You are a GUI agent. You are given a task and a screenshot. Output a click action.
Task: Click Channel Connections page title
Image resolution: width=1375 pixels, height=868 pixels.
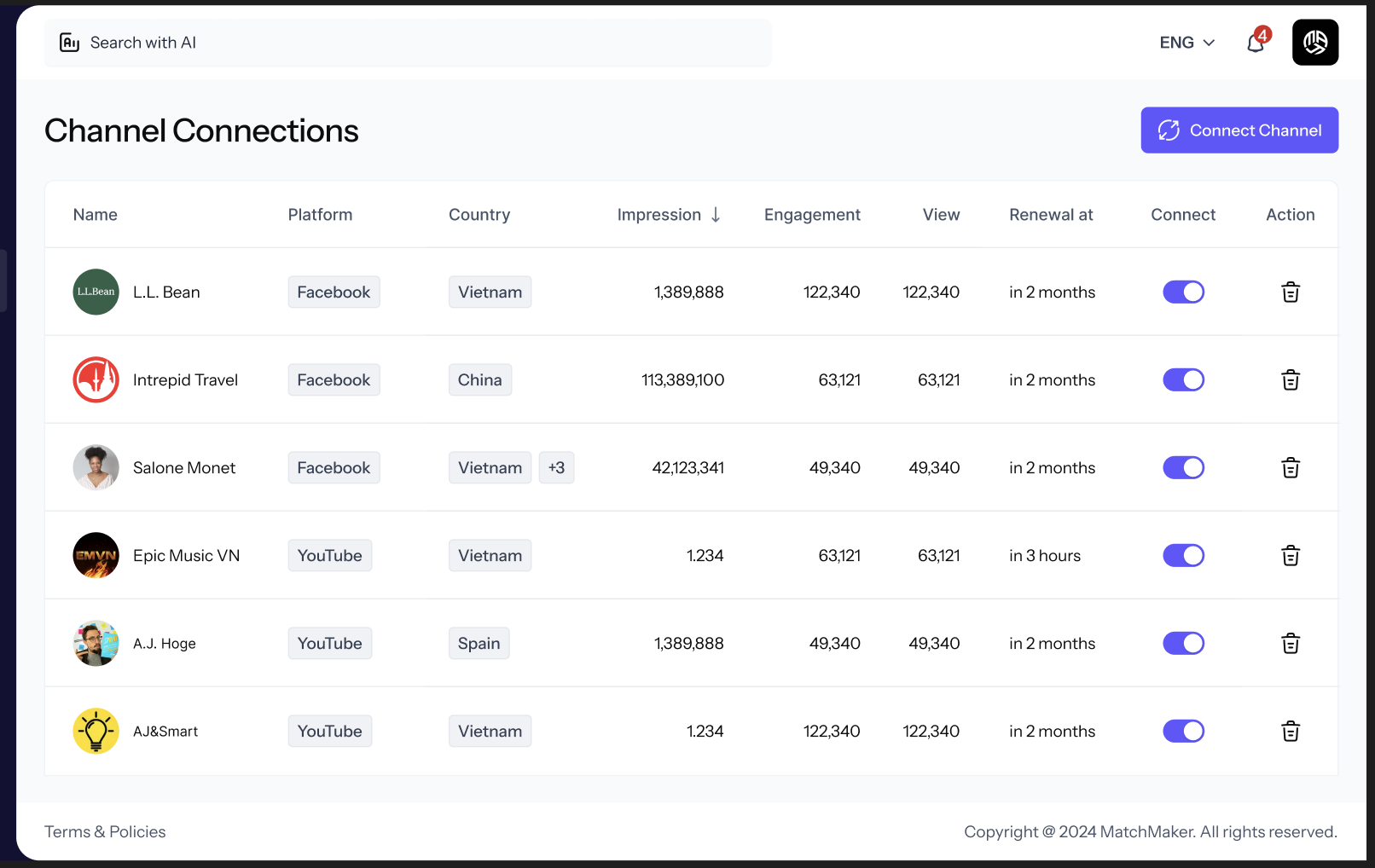[201, 130]
